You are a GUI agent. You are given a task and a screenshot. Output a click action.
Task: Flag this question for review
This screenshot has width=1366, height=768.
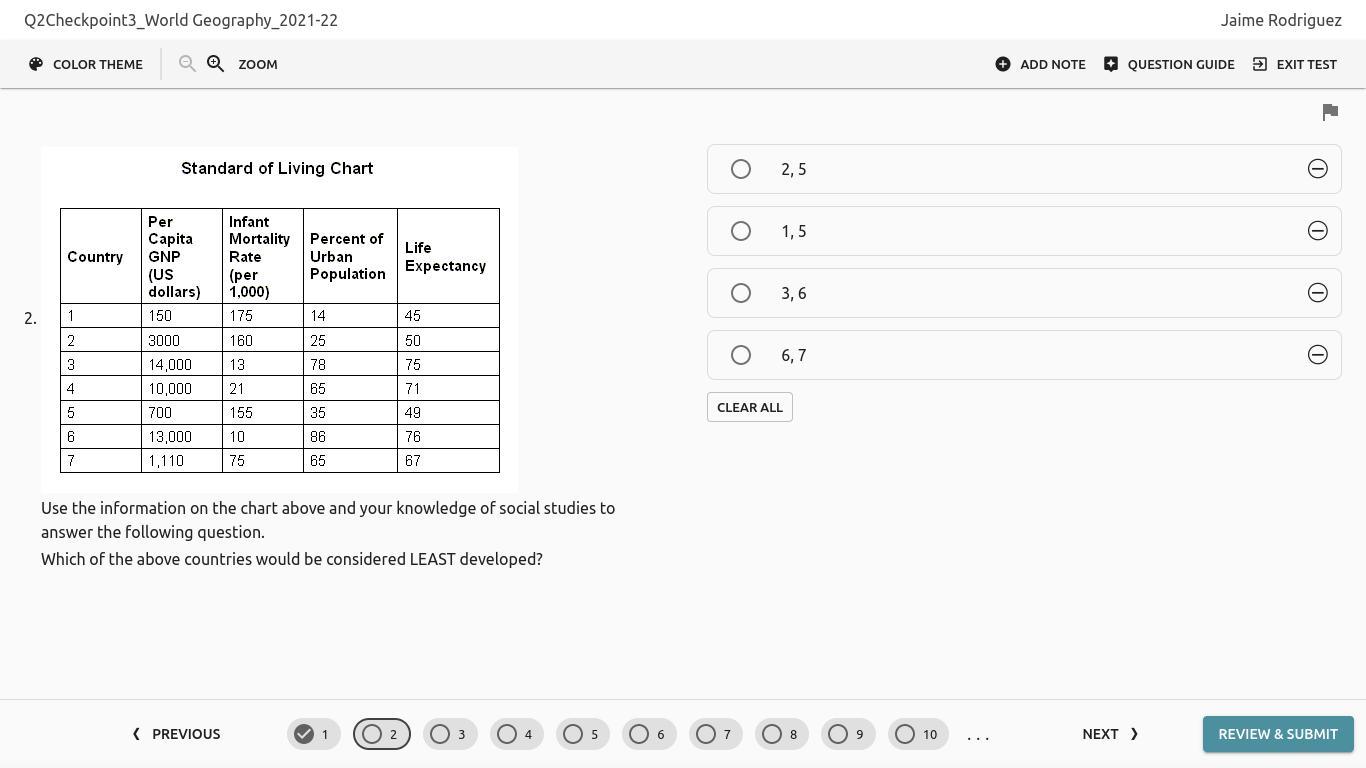[1330, 112]
